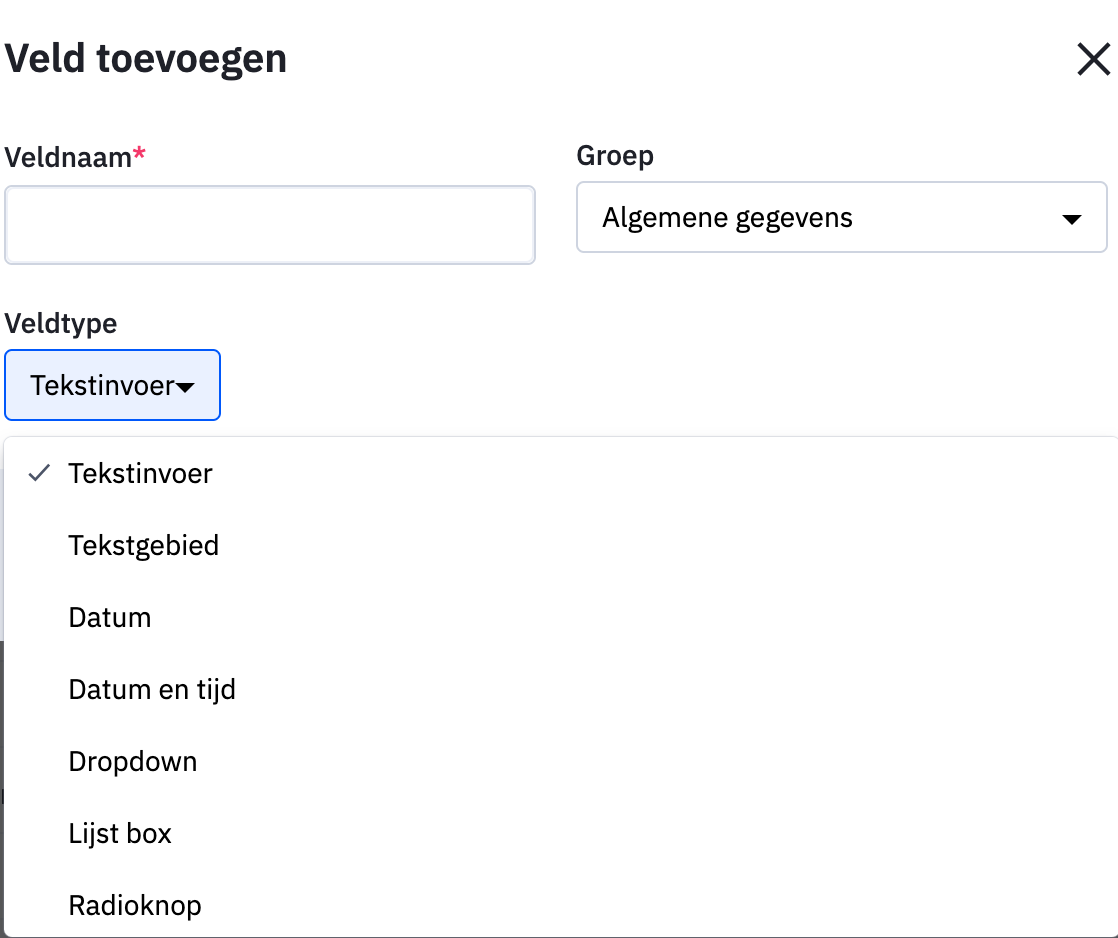Choose Radioknop from the list
1118x938 pixels.
click(134, 905)
